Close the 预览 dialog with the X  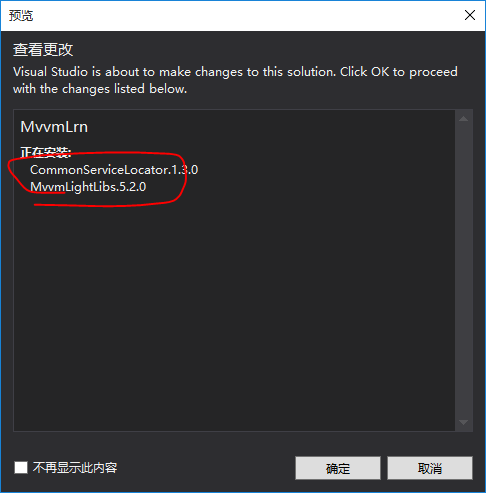point(470,15)
